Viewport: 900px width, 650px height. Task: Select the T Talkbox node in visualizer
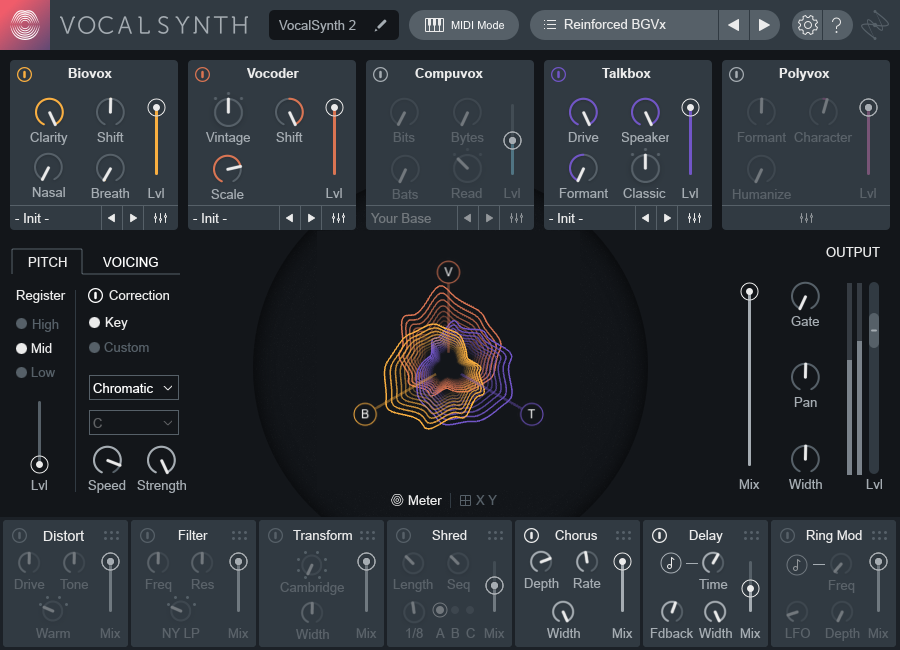click(532, 414)
